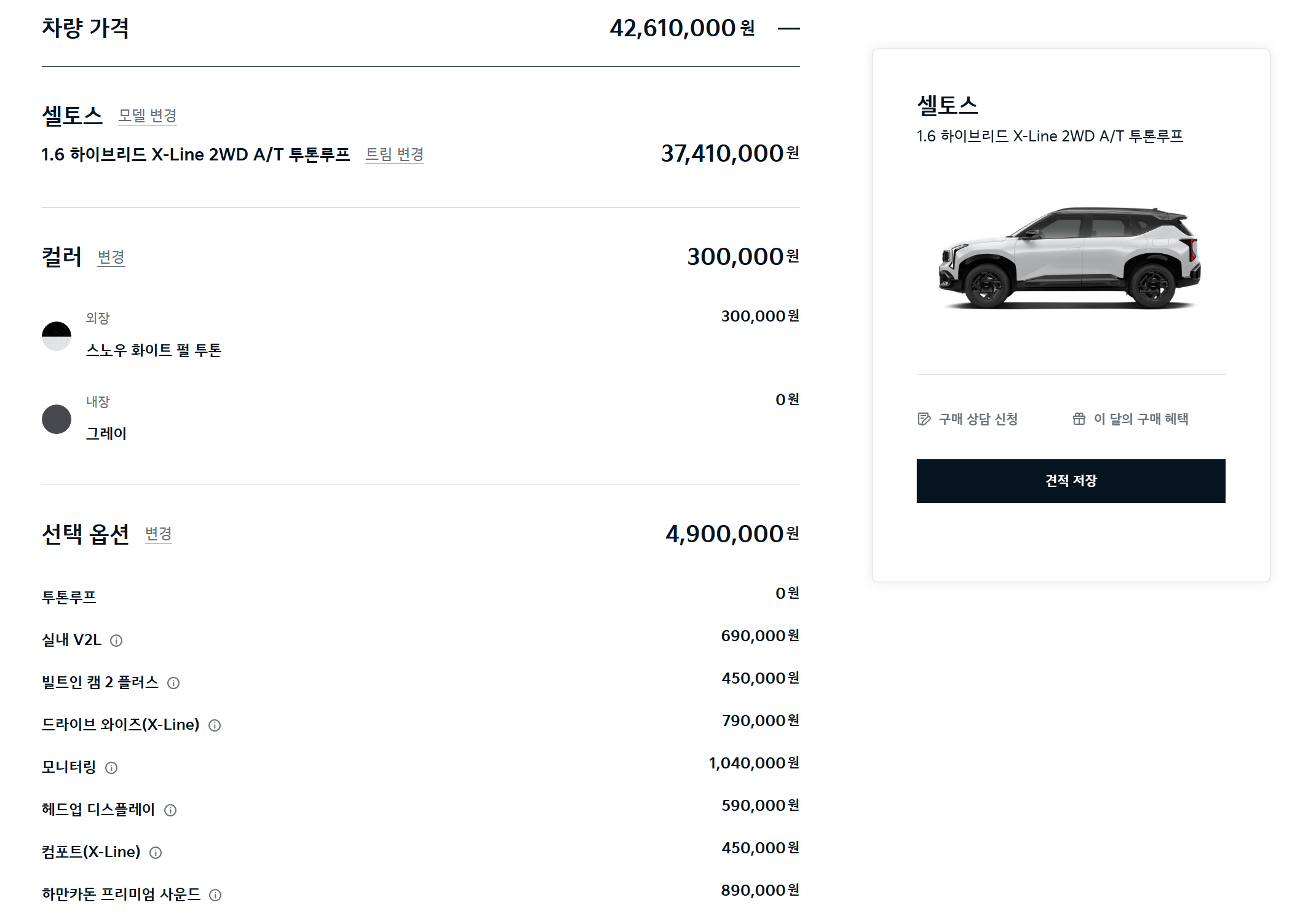Image resolution: width=1300 pixels, height=924 pixels.
Task: Open the 컬러 변경 selector
Action: 111,259
